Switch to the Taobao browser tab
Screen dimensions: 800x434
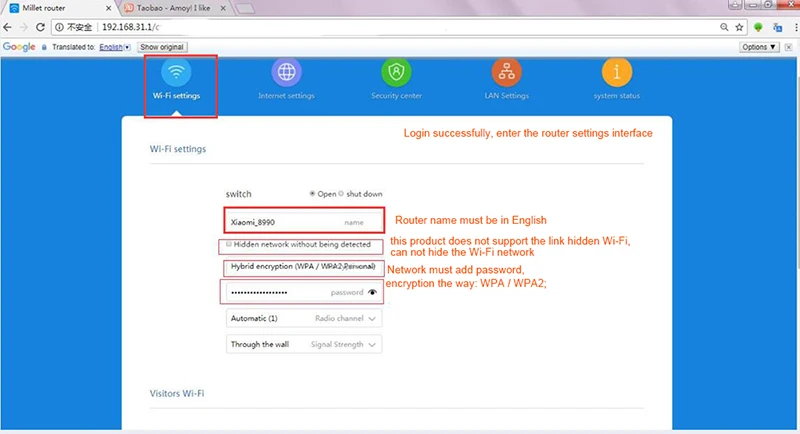tap(173, 8)
